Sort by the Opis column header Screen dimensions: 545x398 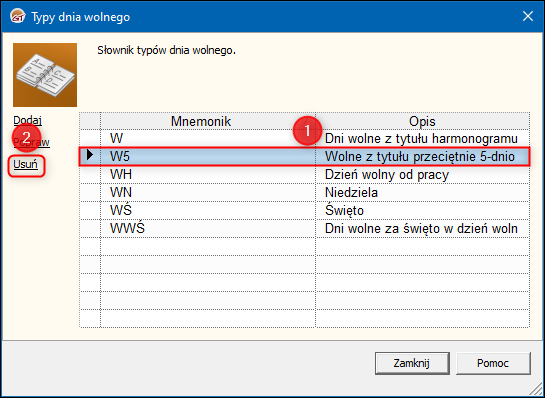point(422,121)
